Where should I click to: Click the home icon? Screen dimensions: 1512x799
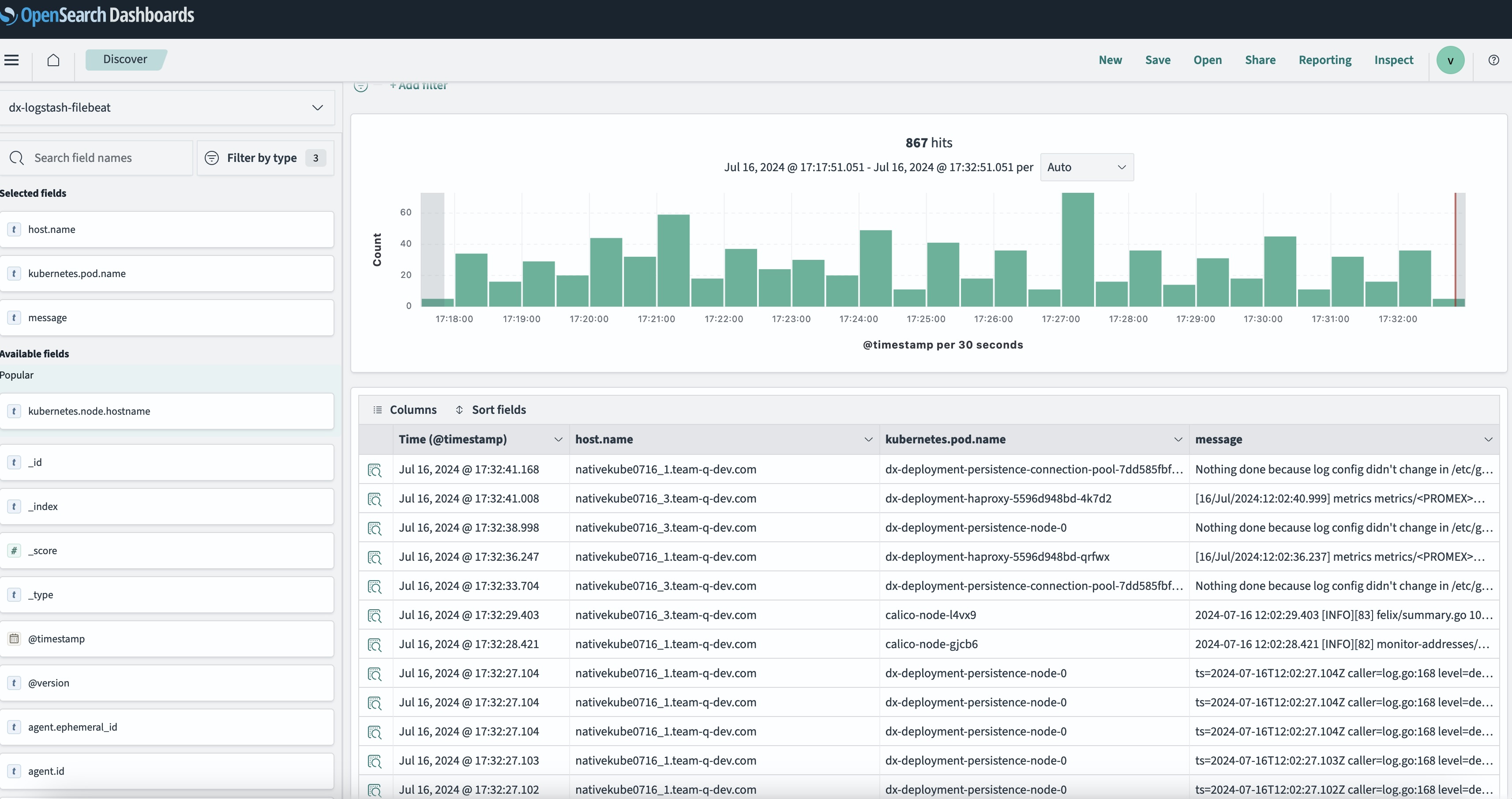53,60
